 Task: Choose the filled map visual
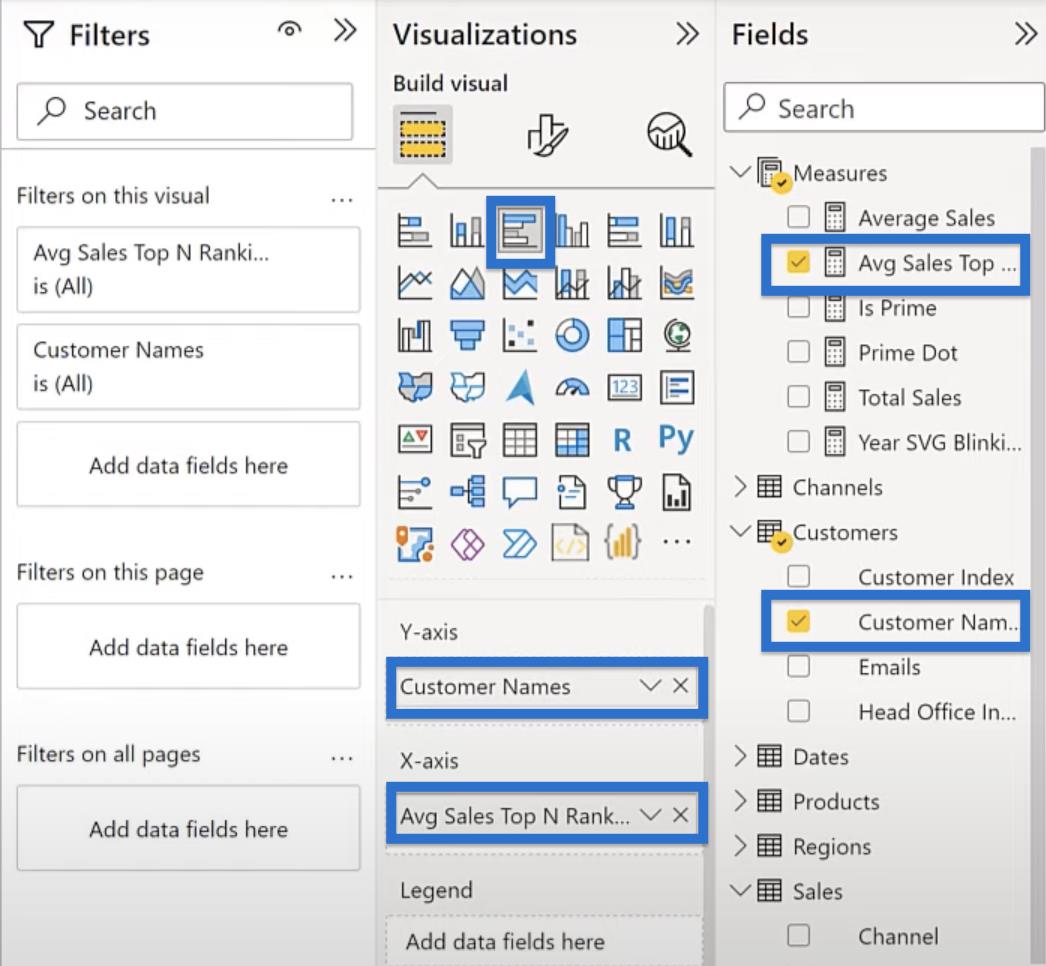(x=414, y=387)
